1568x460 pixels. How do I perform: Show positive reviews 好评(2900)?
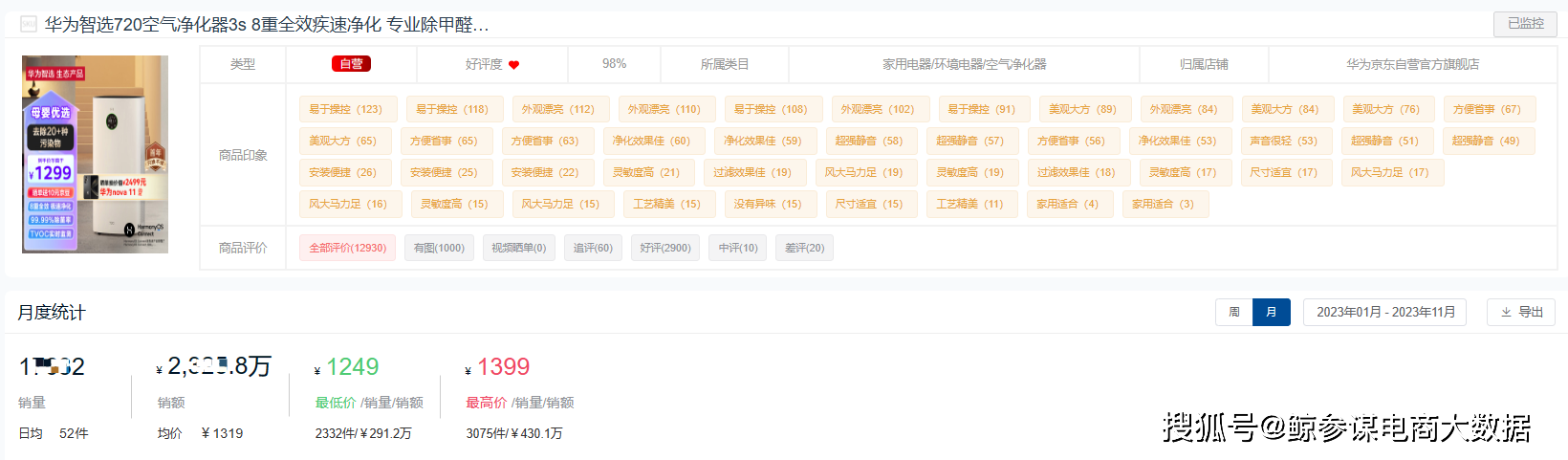pos(665,248)
